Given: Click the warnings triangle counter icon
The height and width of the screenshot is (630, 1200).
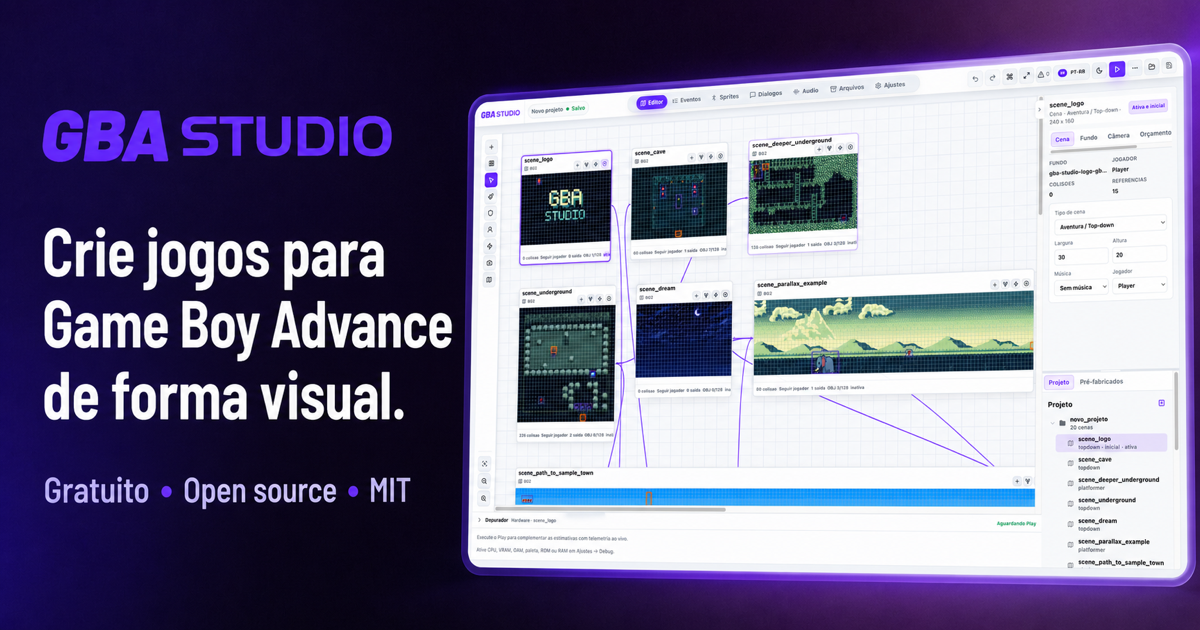Looking at the screenshot, I should [x=1043, y=74].
